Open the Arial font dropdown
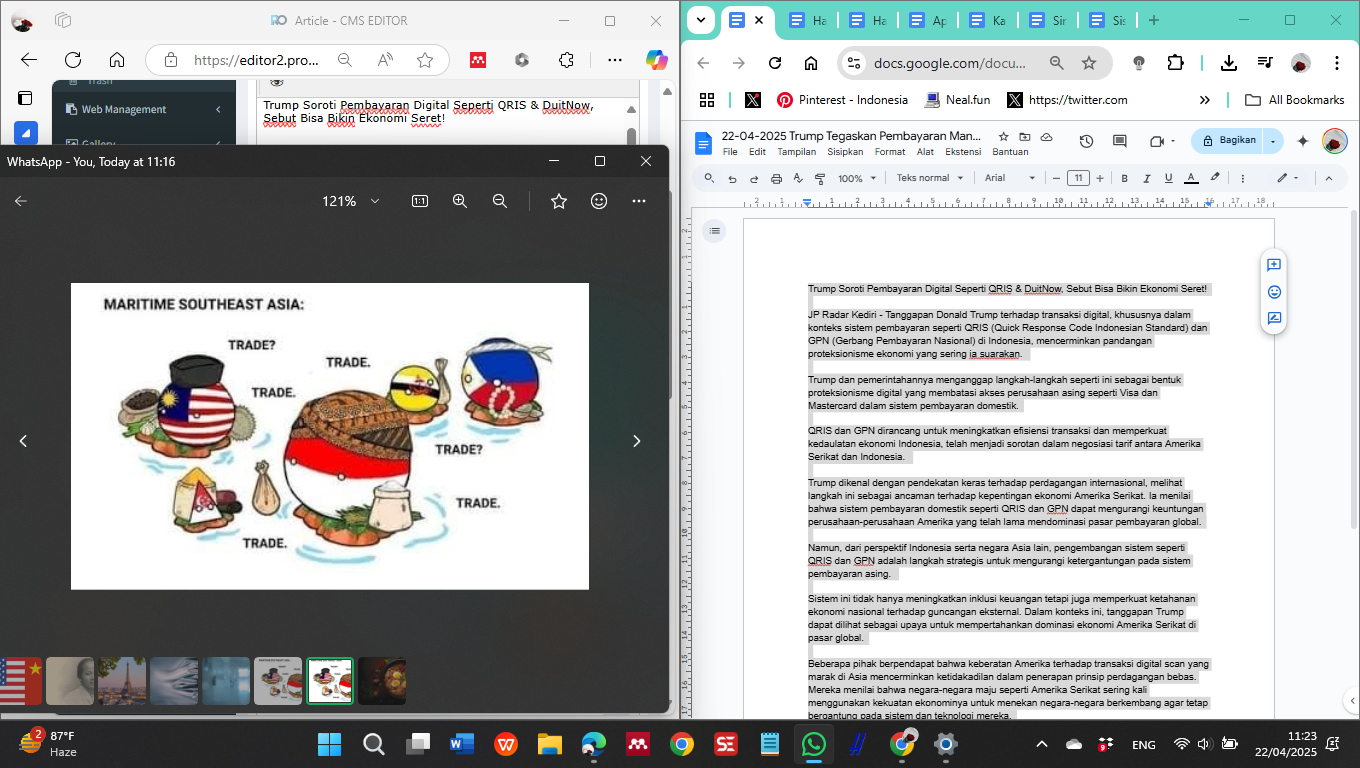 tap(1010, 178)
